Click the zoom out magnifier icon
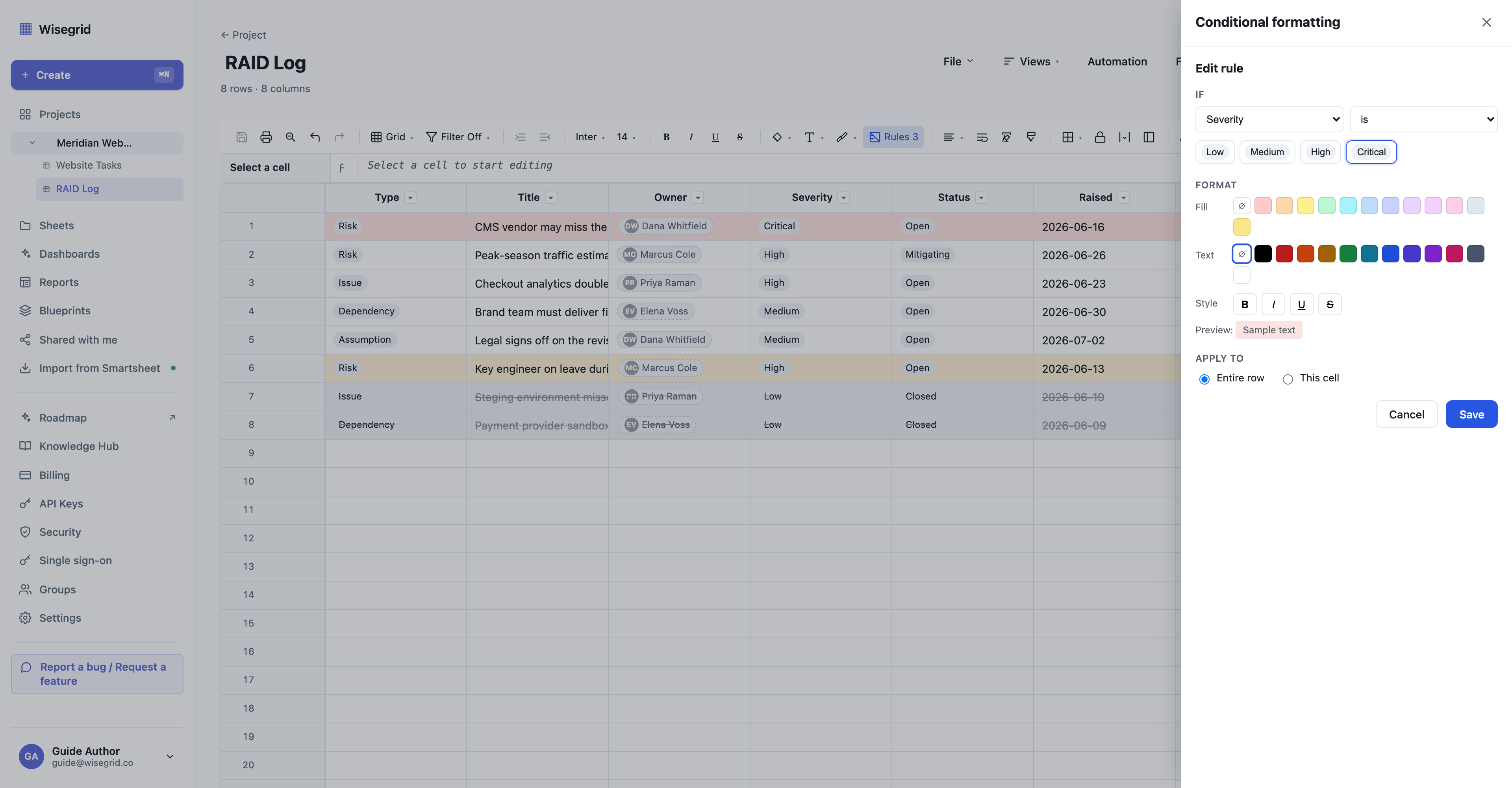 [x=290, y=137]
